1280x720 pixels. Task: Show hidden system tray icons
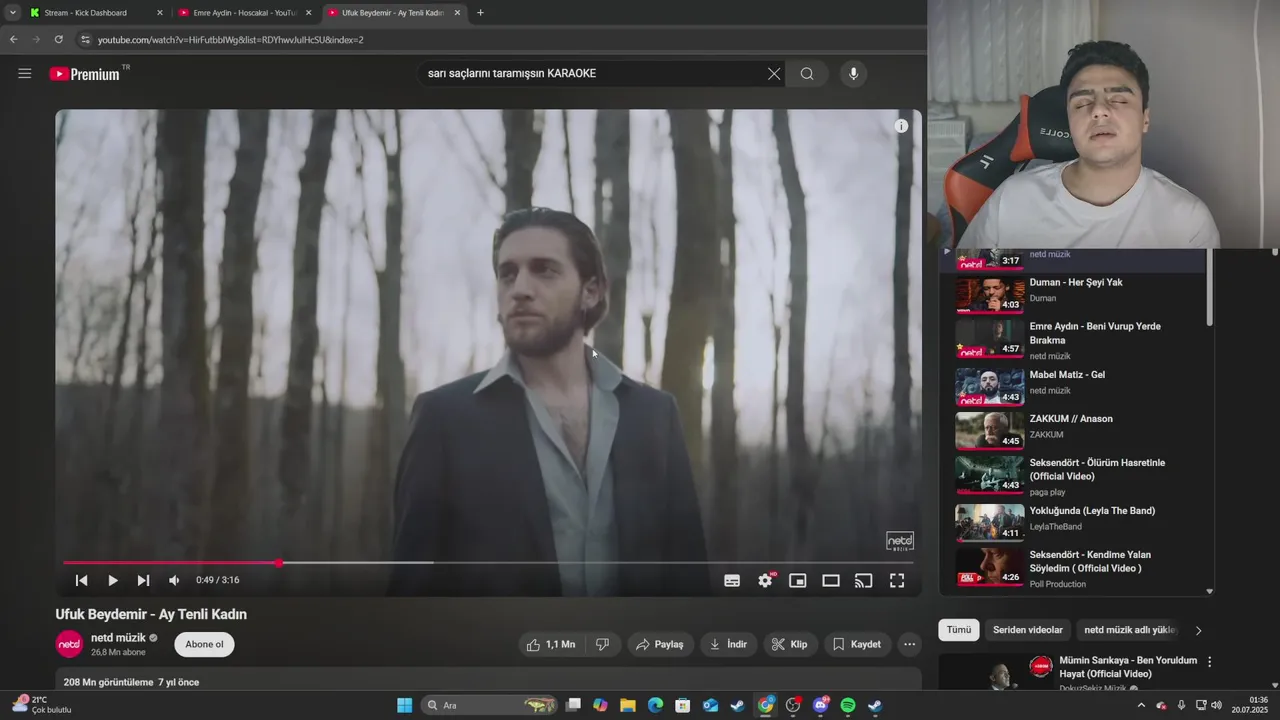pos(1142,705)
